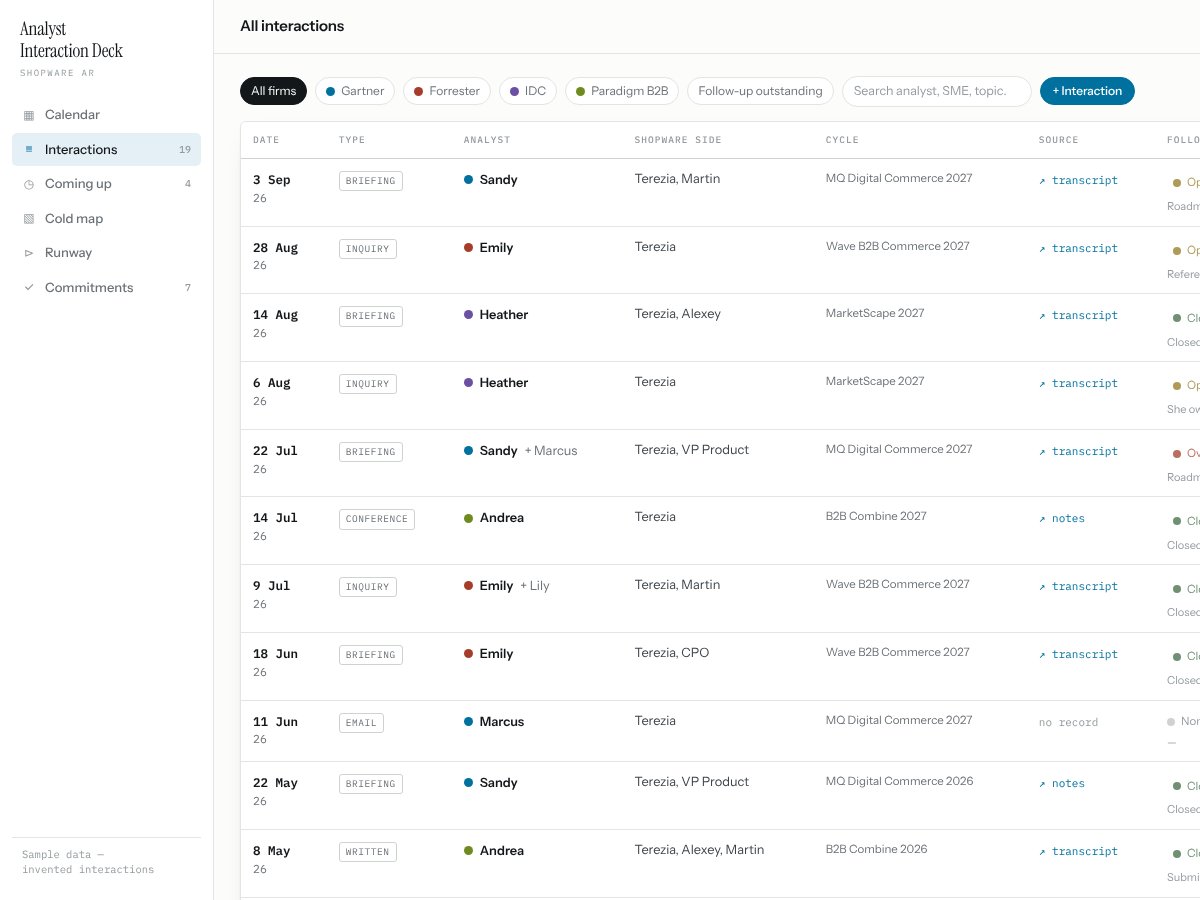The image size is (1200, 900).
Task: Open transcript for 14 Aug Heather briefing
Action: [1078, 316]
